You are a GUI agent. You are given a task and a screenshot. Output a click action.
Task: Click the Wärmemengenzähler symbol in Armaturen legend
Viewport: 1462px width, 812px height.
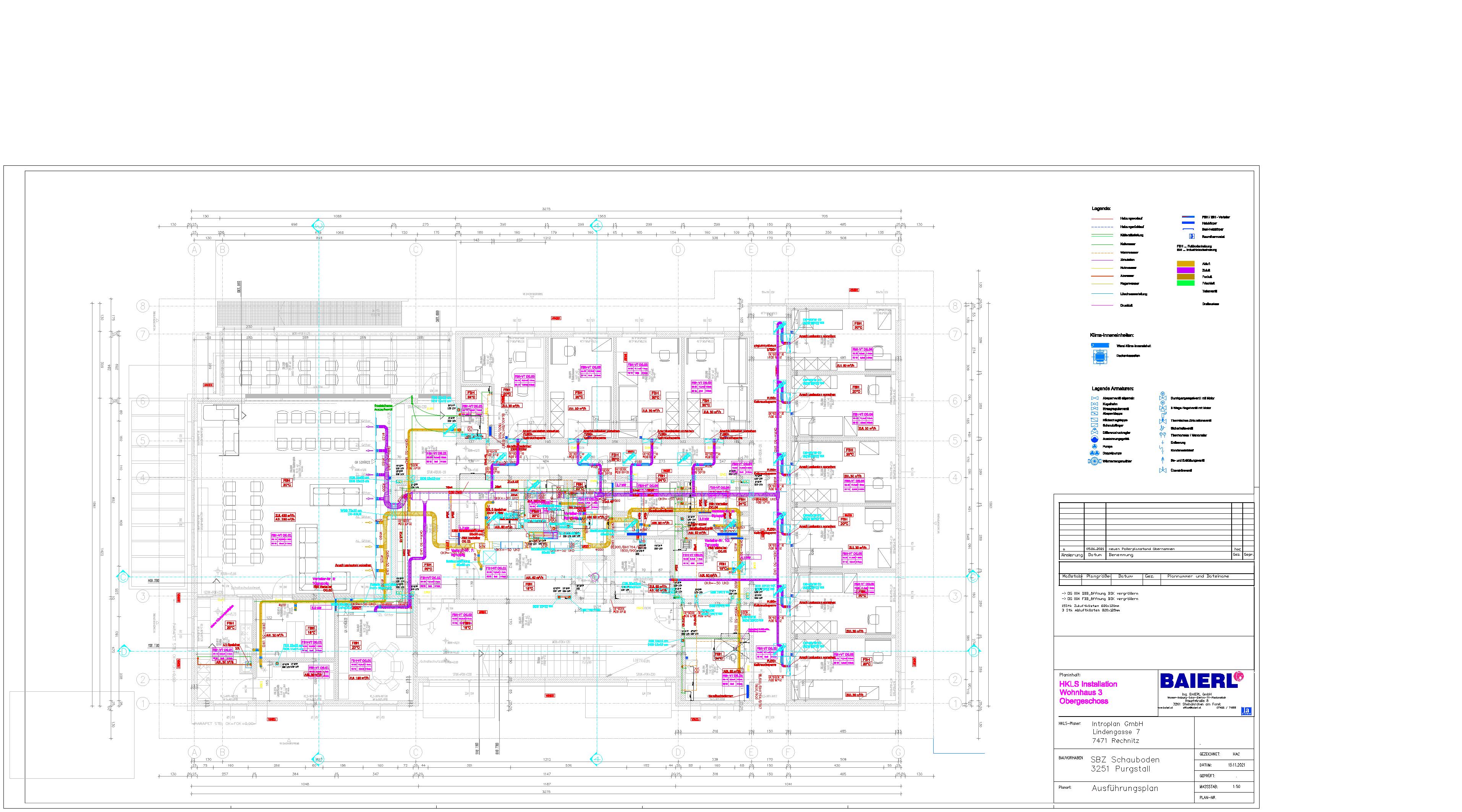coord(1095,461)
